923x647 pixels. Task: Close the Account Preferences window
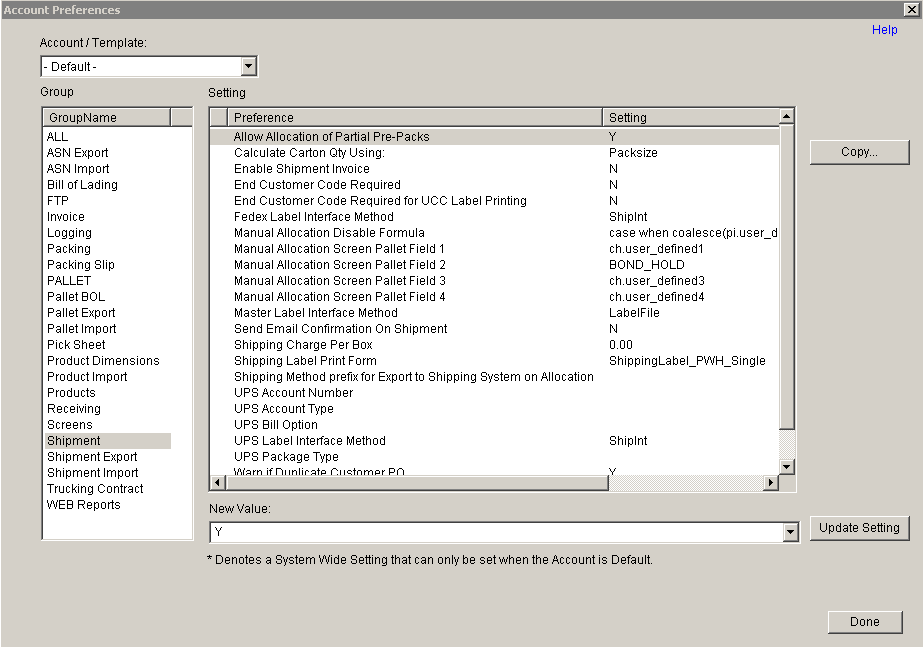tap(912, 9)
